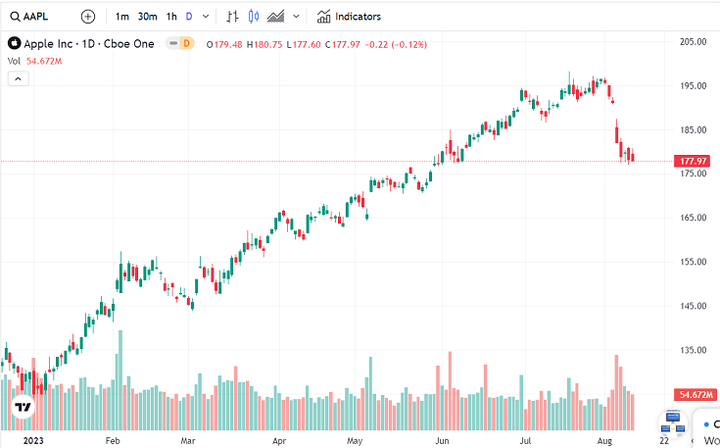Image resolution: width=720 pixels, height=448 pixels.
Task: Click the TradingView logo watermark button
Action: coord(23,407)
